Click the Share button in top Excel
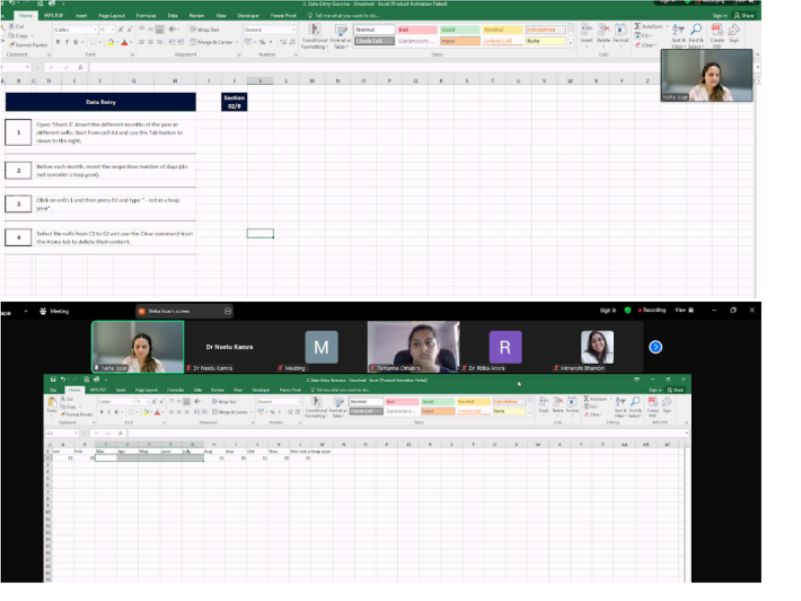This screenshot has height=601, width=801. [744, 16]
